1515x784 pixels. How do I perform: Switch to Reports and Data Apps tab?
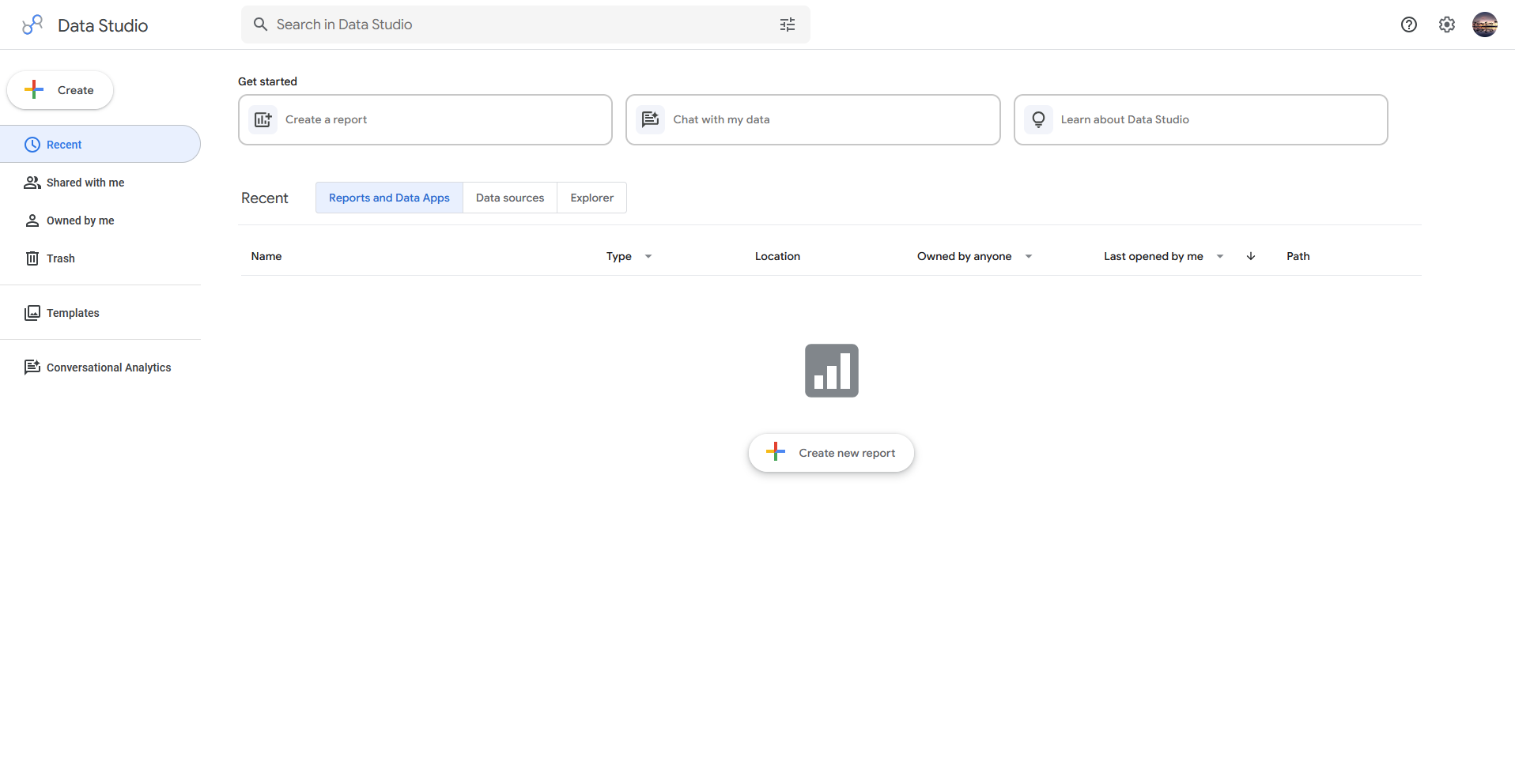coord(389,198)
